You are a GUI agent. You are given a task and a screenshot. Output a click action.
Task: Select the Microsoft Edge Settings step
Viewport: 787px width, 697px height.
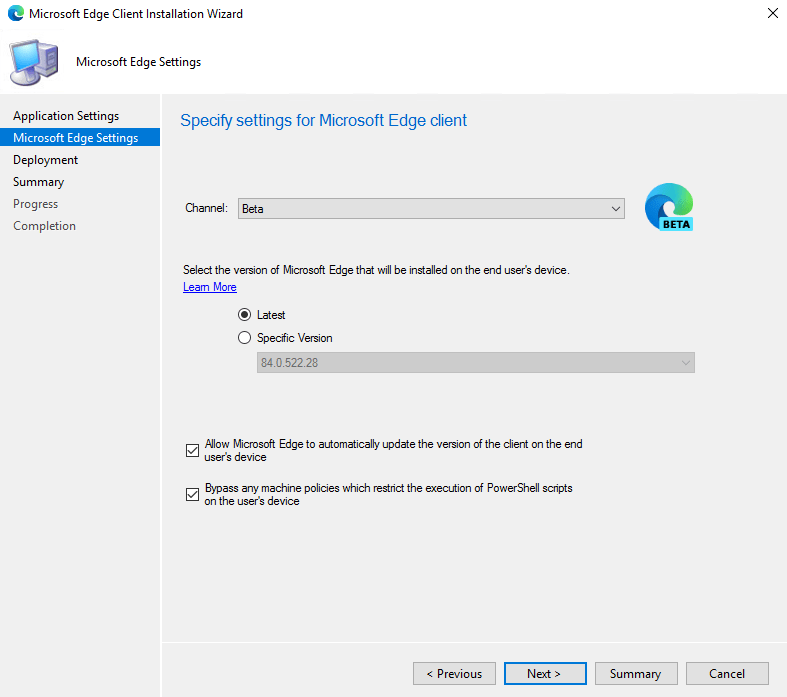pos(76,138)
